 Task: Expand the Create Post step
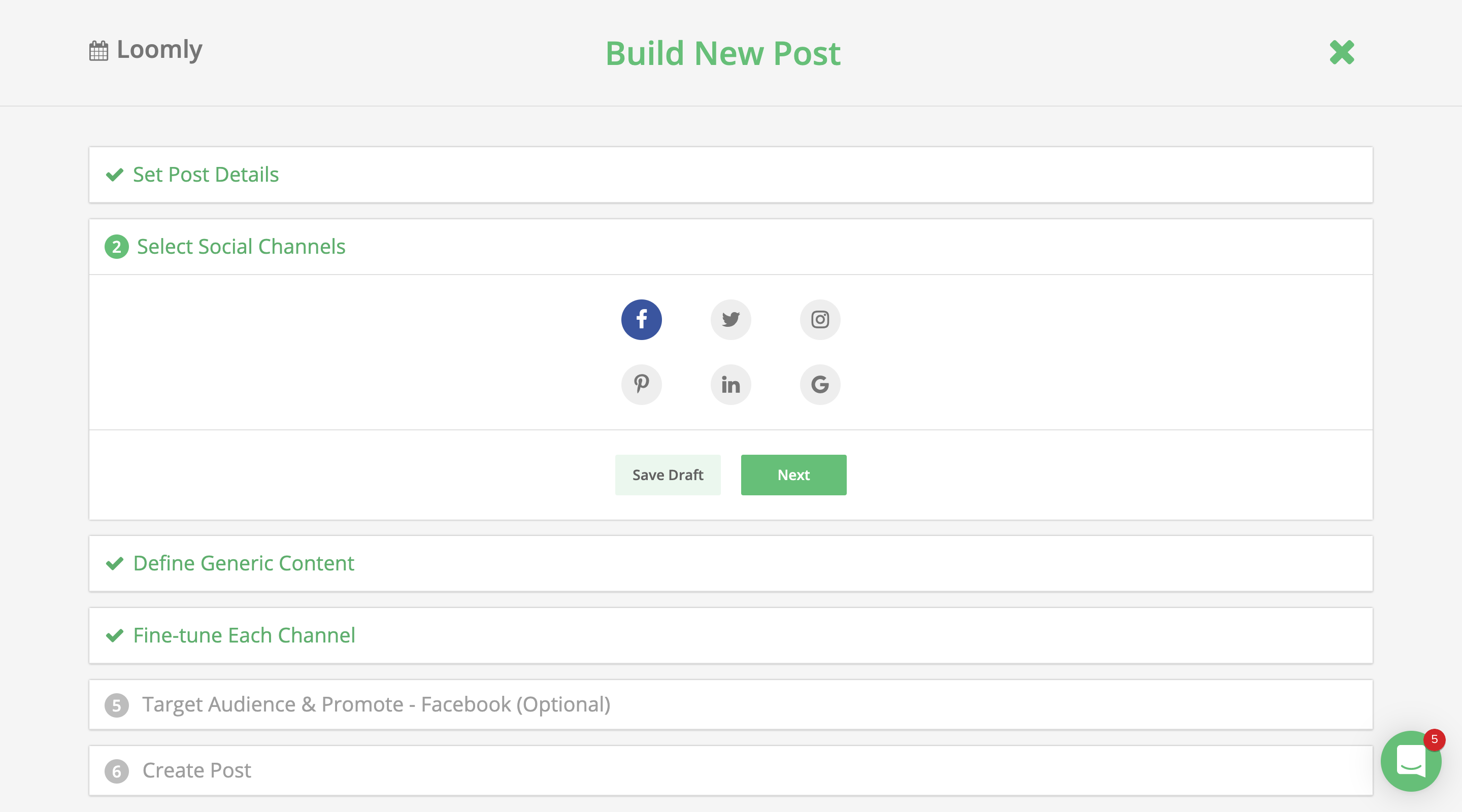[x=196, y=770]
